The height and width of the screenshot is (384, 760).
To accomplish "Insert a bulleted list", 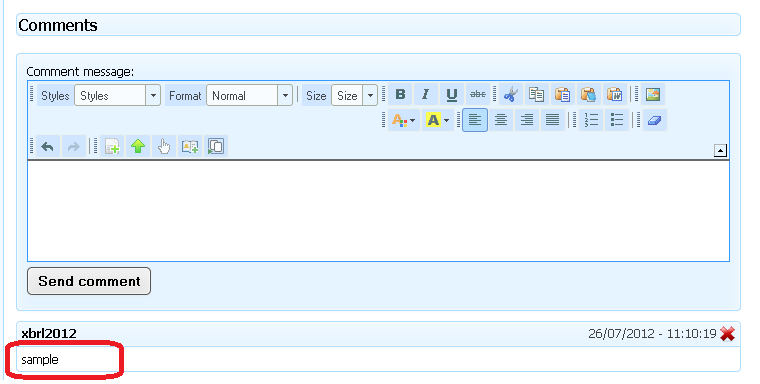I will (617, 120).
